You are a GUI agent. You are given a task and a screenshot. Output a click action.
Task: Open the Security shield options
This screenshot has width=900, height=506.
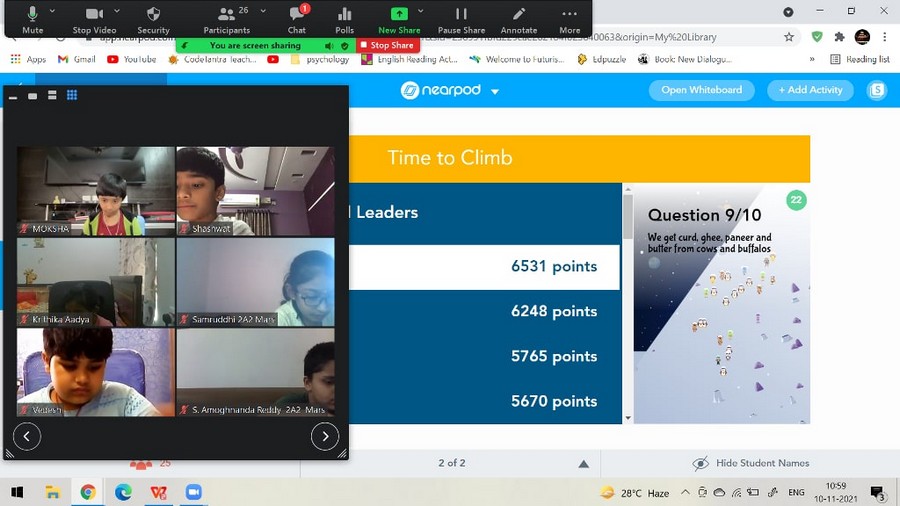click(153, 14)
